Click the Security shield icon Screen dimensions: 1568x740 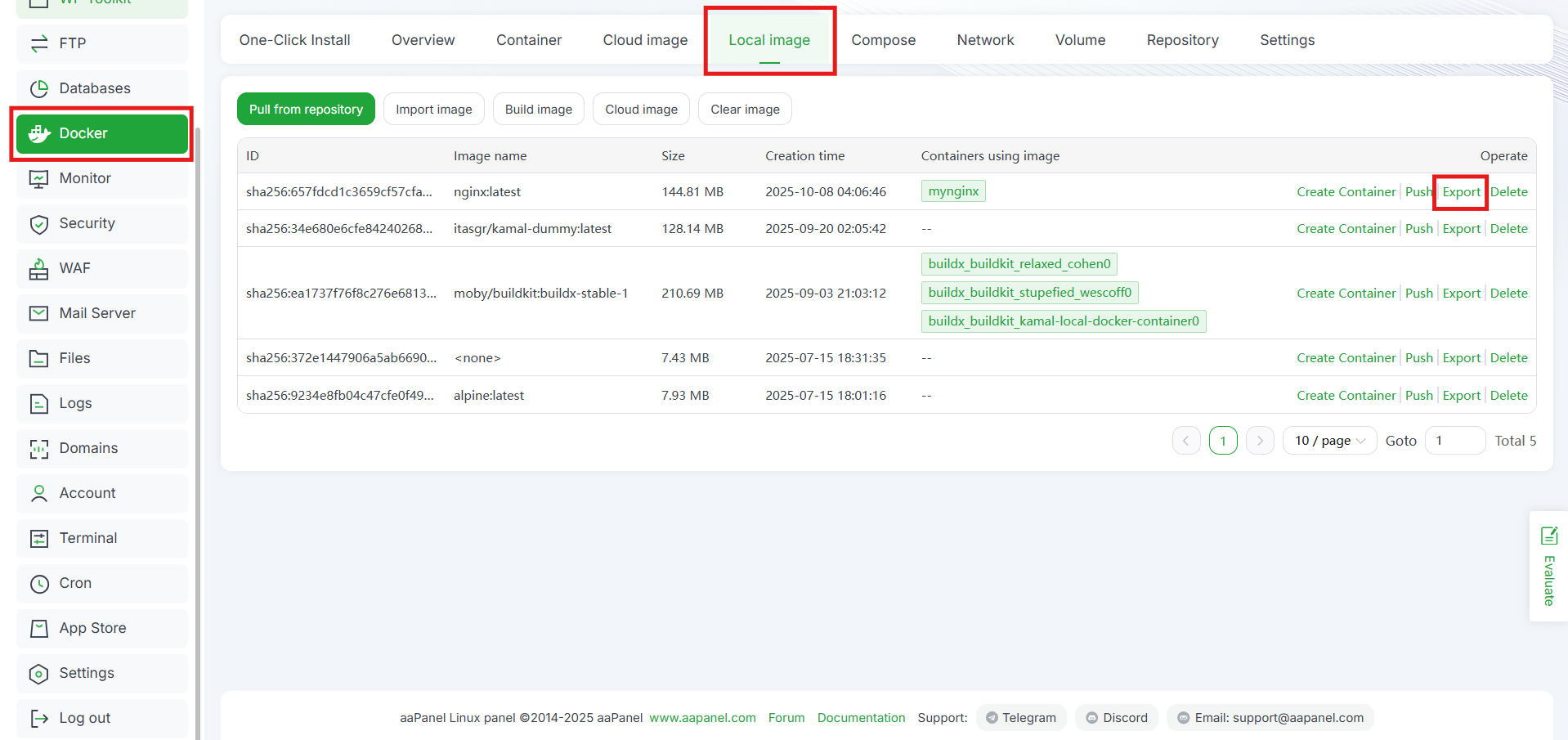tap(39, 223)
